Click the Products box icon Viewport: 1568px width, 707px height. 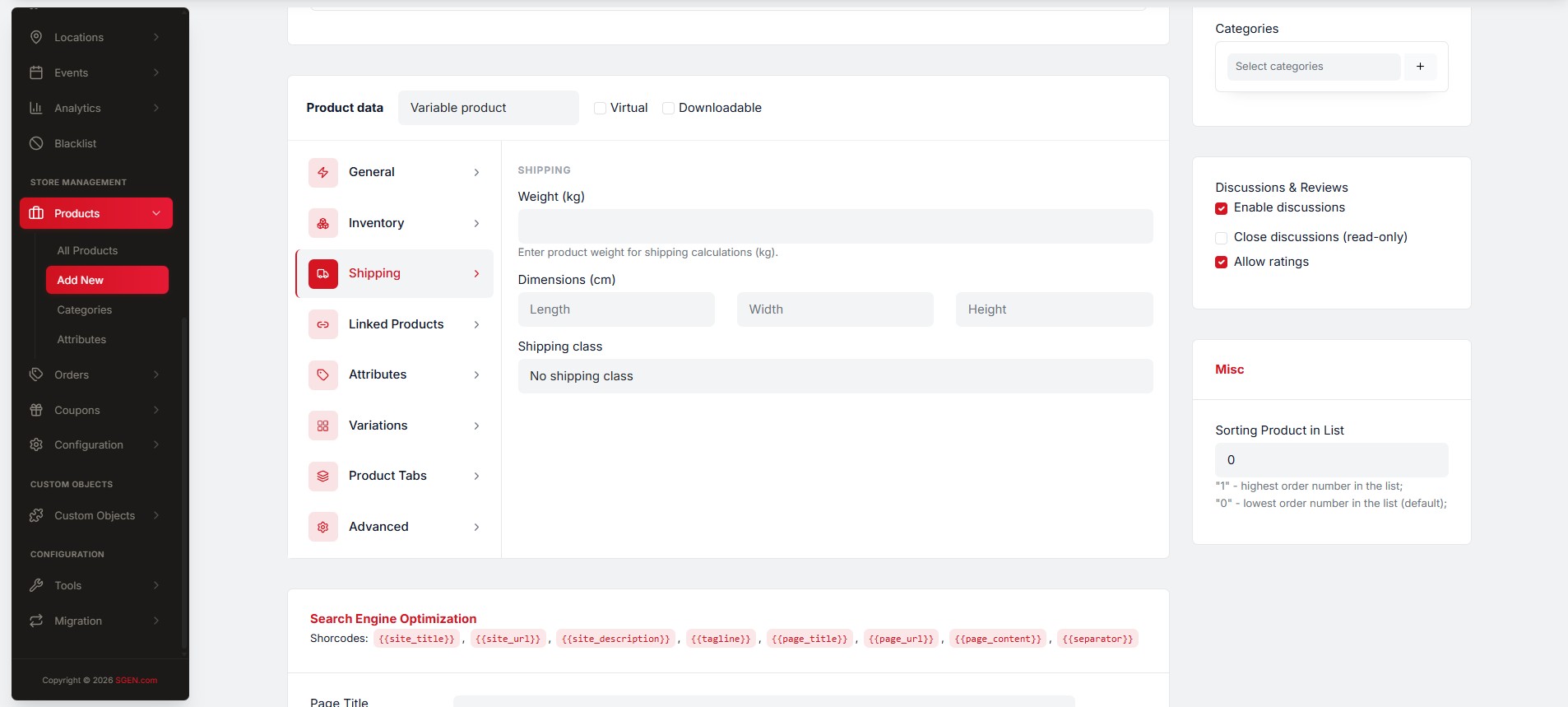point(36,213)
